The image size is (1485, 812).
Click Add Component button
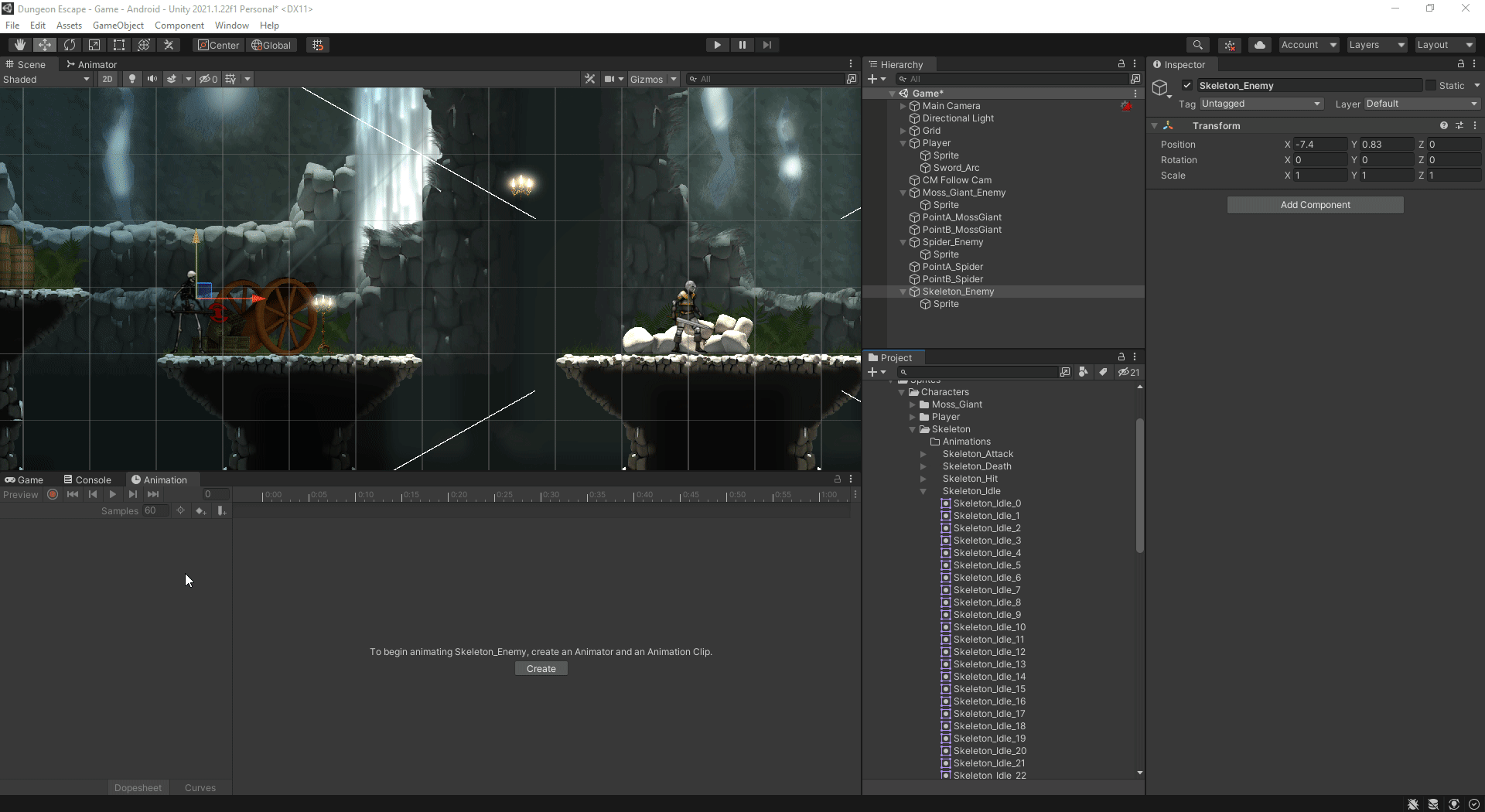1315,205
